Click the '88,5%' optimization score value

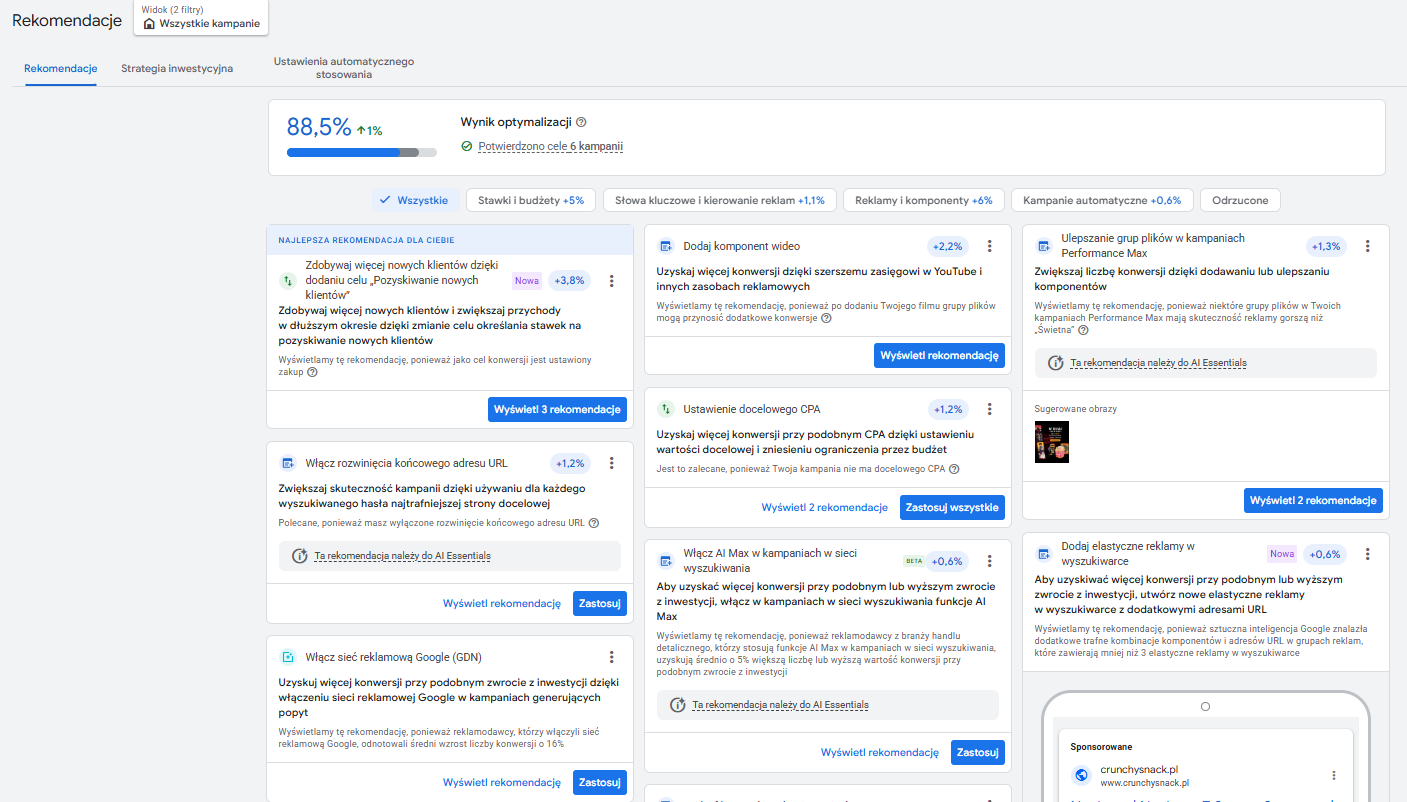[x=319, y=127]
